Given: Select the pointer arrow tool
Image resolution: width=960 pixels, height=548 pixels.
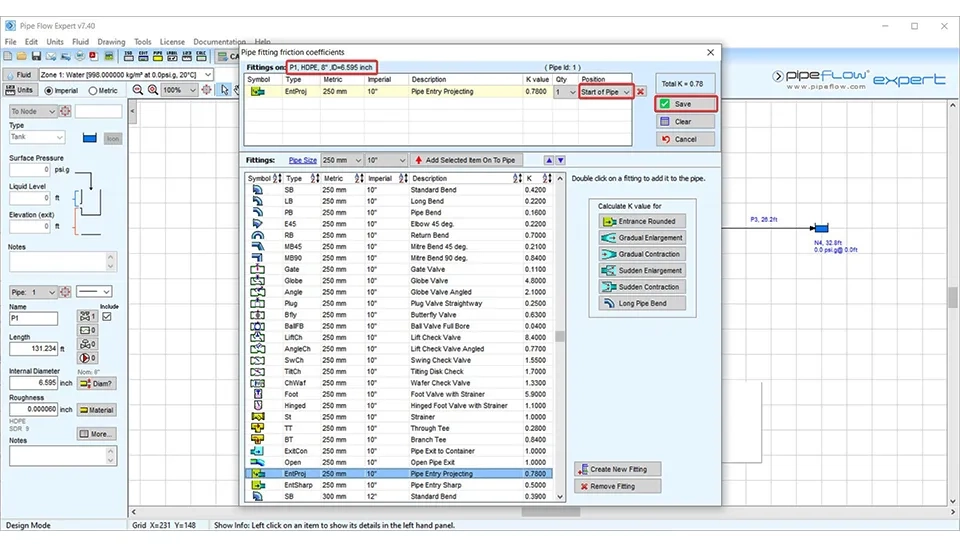Looking at the screenshot, I should (x=224, y=90).
